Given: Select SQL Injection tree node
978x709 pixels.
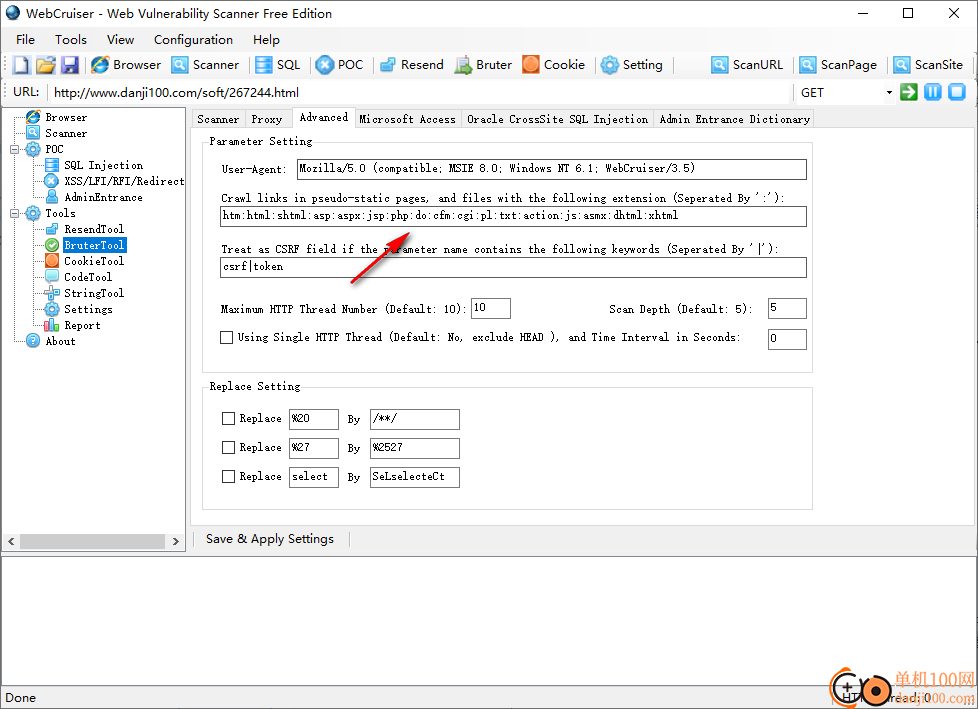Looking at the screenshot, I should 104,165.
